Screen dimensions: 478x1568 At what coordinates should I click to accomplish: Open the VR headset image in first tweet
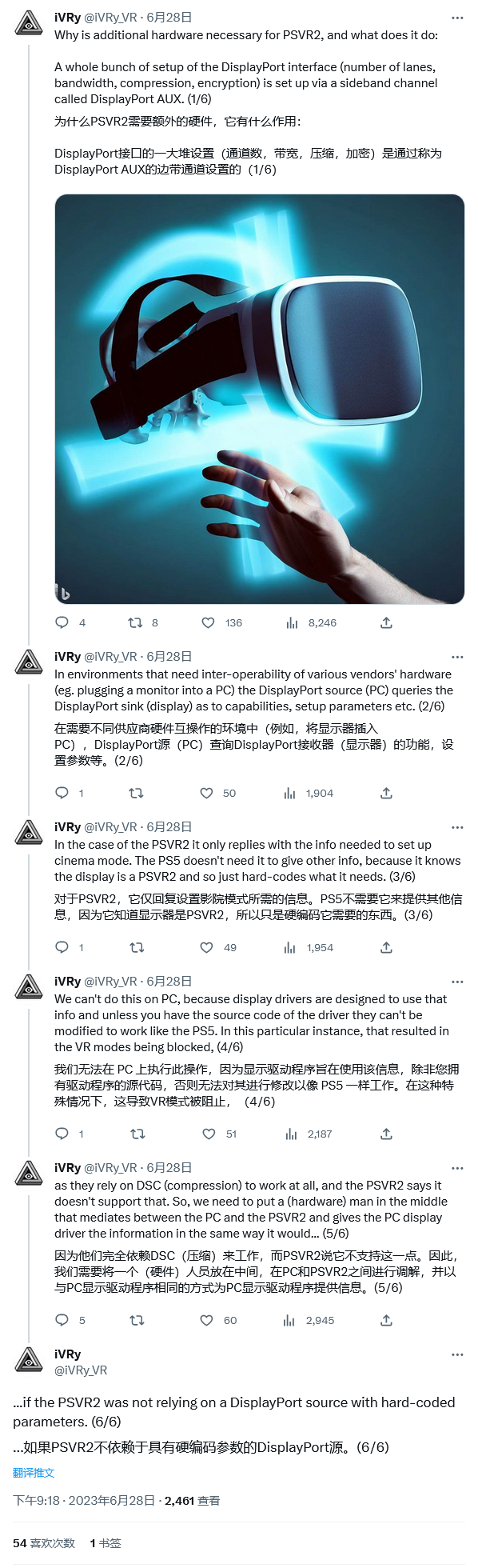coord(259,398)
